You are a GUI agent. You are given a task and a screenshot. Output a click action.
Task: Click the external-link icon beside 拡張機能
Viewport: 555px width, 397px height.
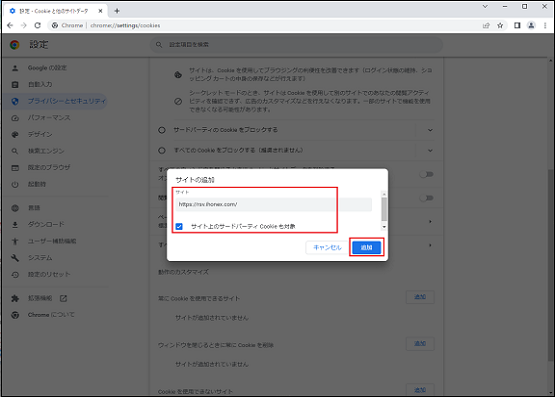(x=63, y=298)
